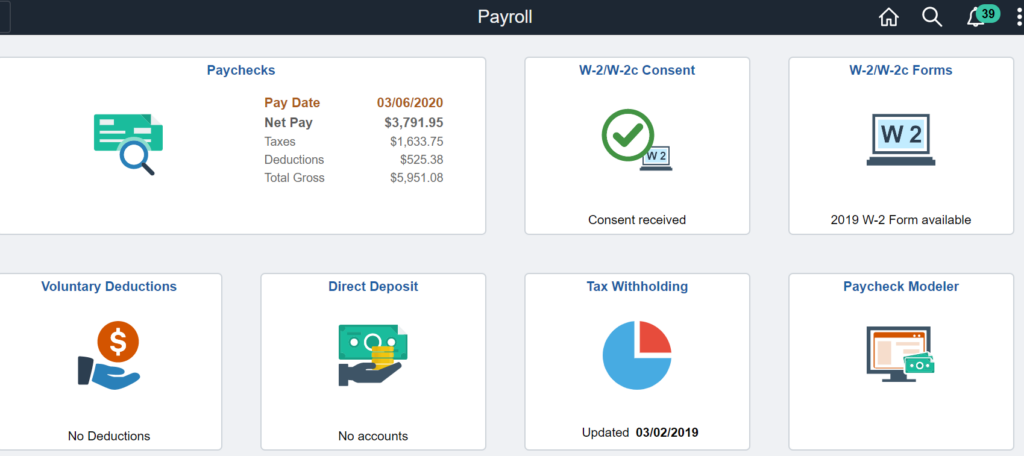1024x456 pixels.
Task: Open the Tax Withholding tile title
Action: pos(637,286)
